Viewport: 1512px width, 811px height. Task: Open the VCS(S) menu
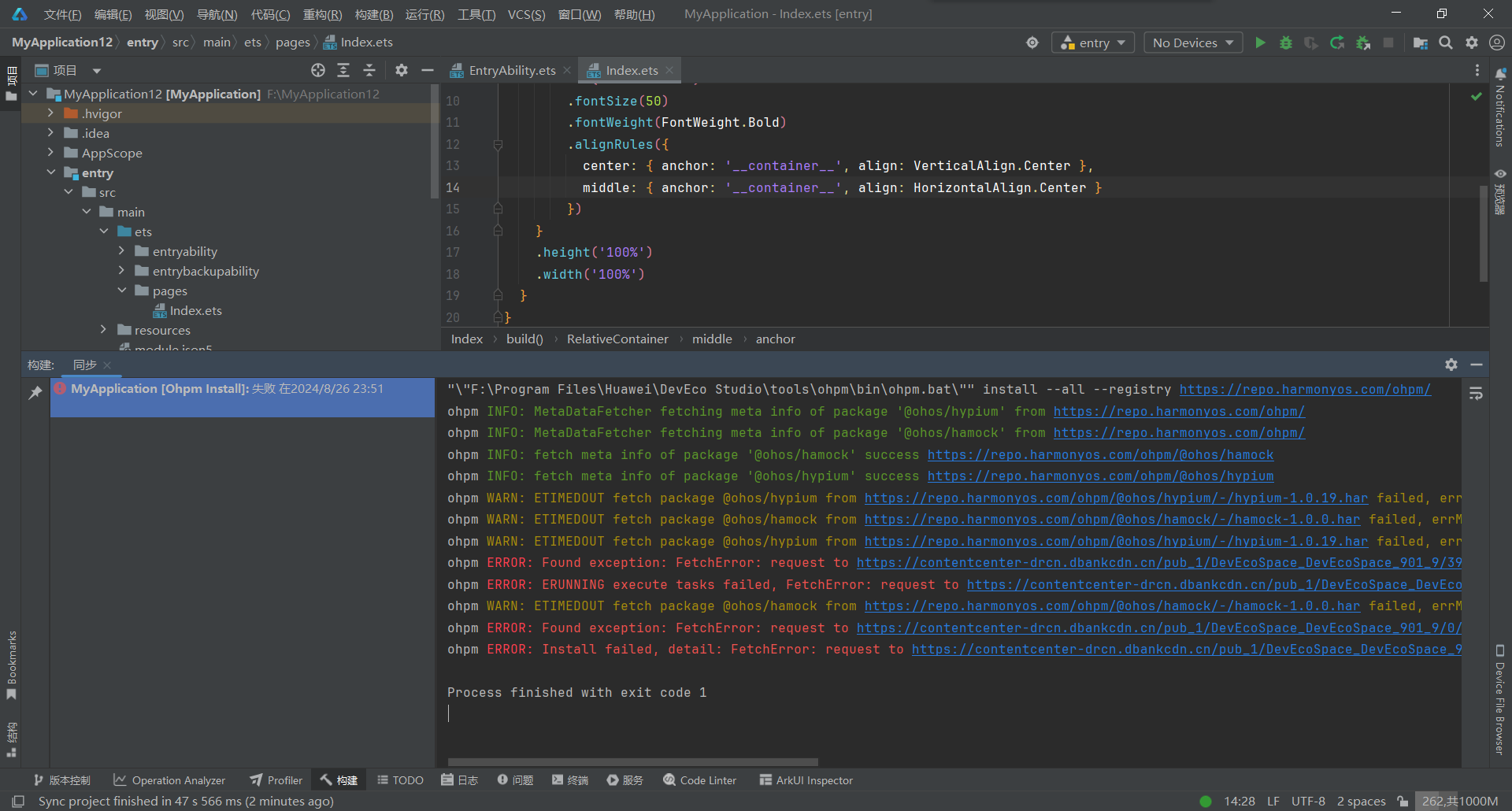point(526,14)
